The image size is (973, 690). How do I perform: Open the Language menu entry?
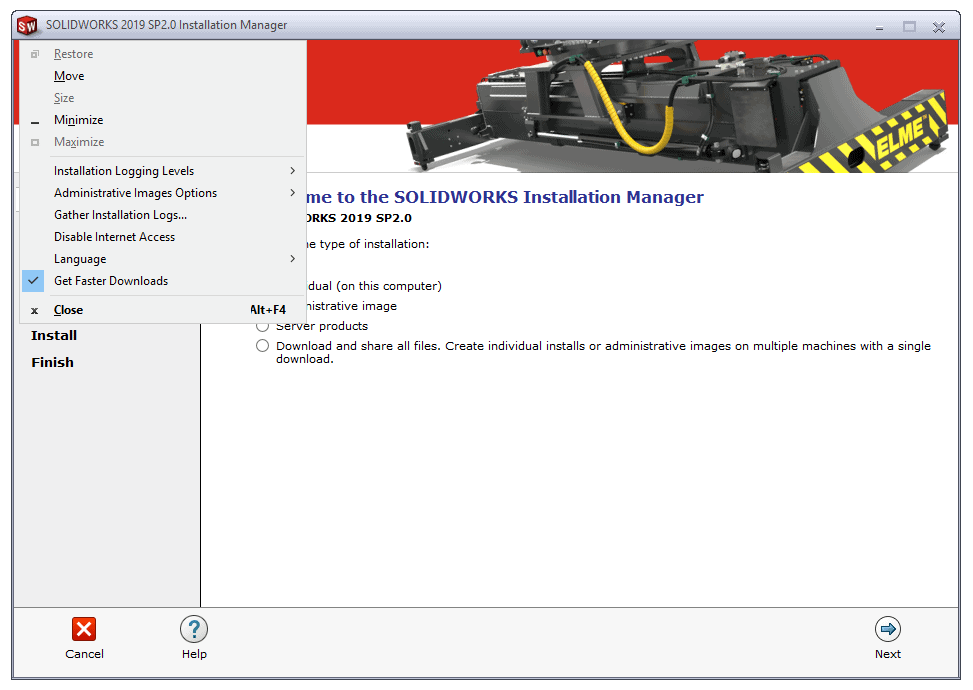tap(163, 259)
